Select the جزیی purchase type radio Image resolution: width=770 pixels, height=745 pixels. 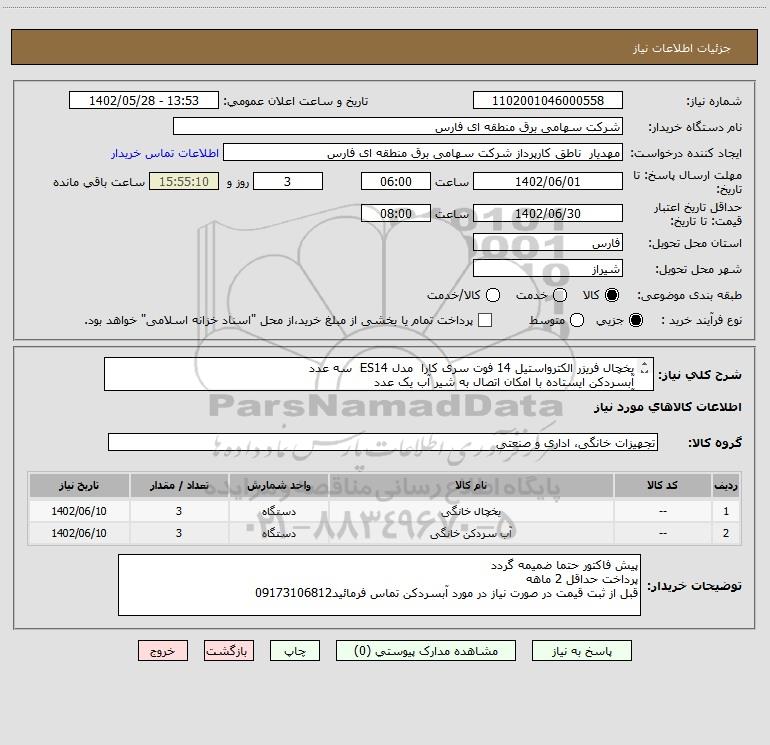[636, 320]
